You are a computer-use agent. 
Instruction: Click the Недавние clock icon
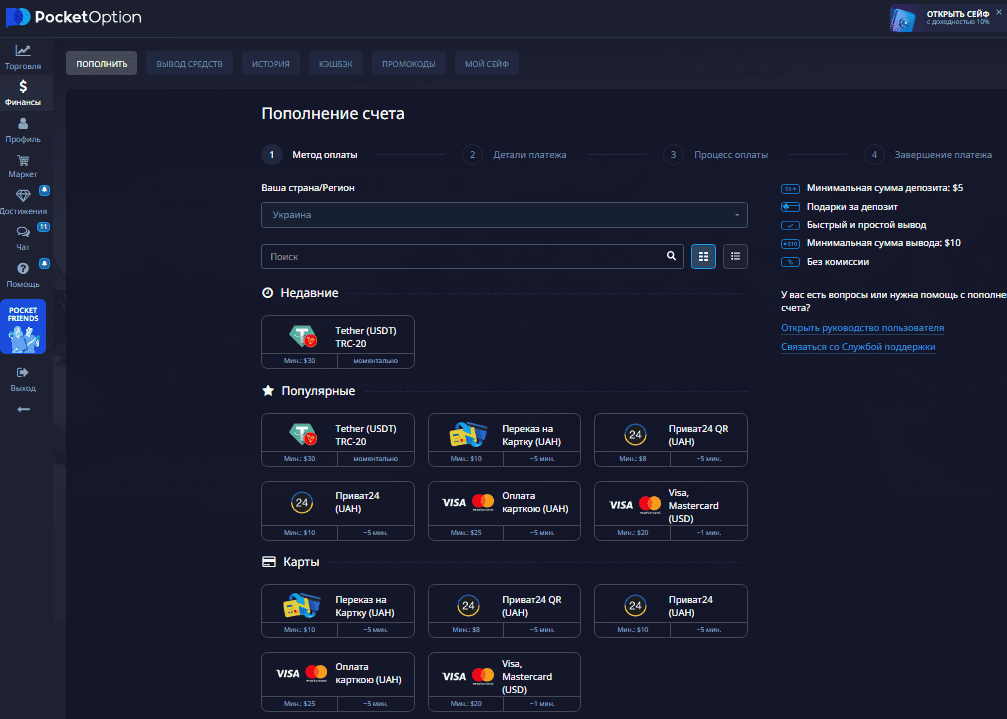click(268, 293)
